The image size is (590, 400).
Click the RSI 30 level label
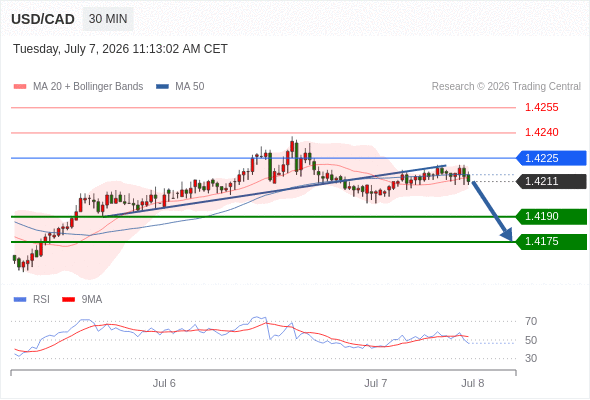point(531,358)
